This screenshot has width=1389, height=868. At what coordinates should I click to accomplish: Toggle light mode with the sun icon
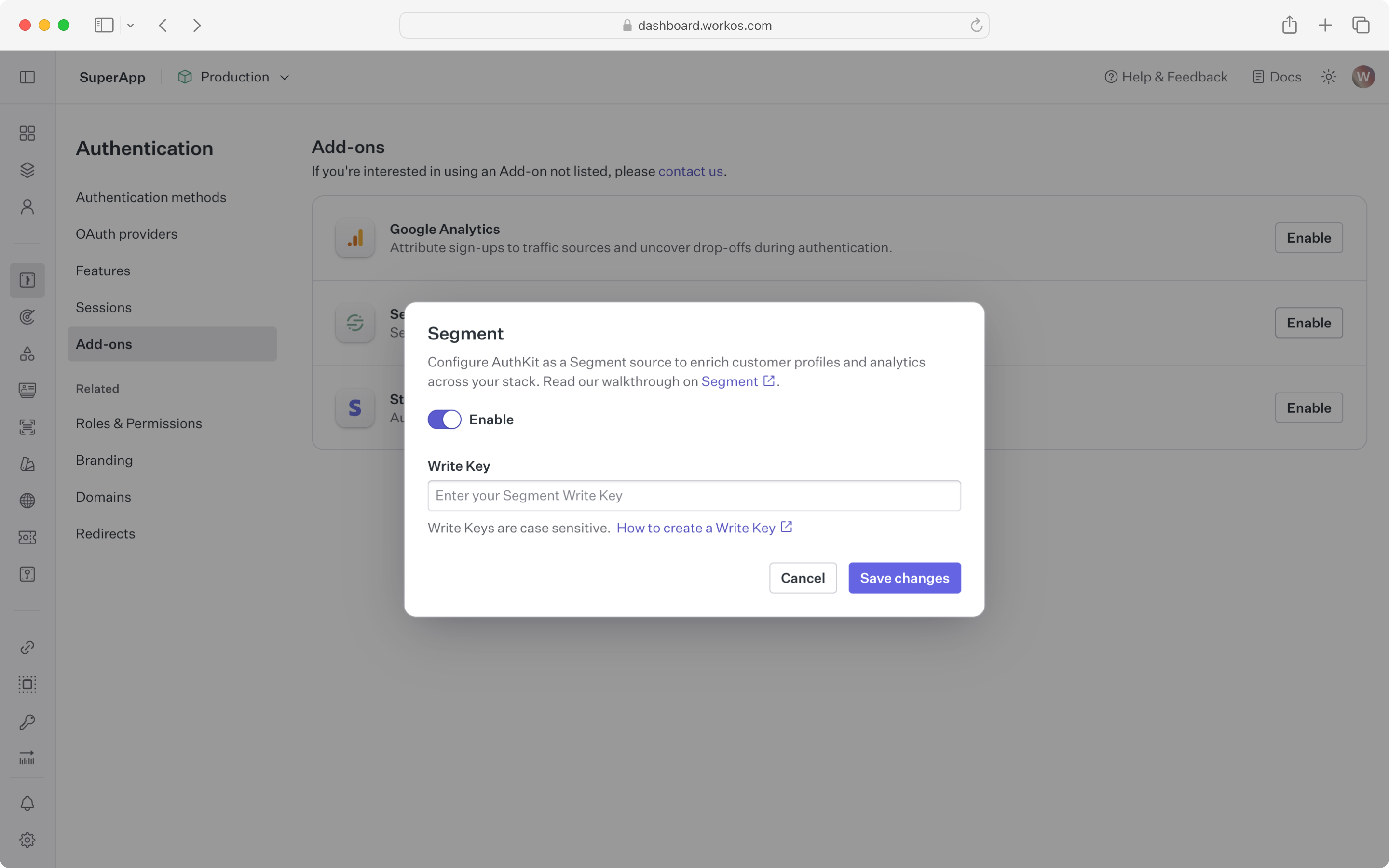coord(1328,76)
